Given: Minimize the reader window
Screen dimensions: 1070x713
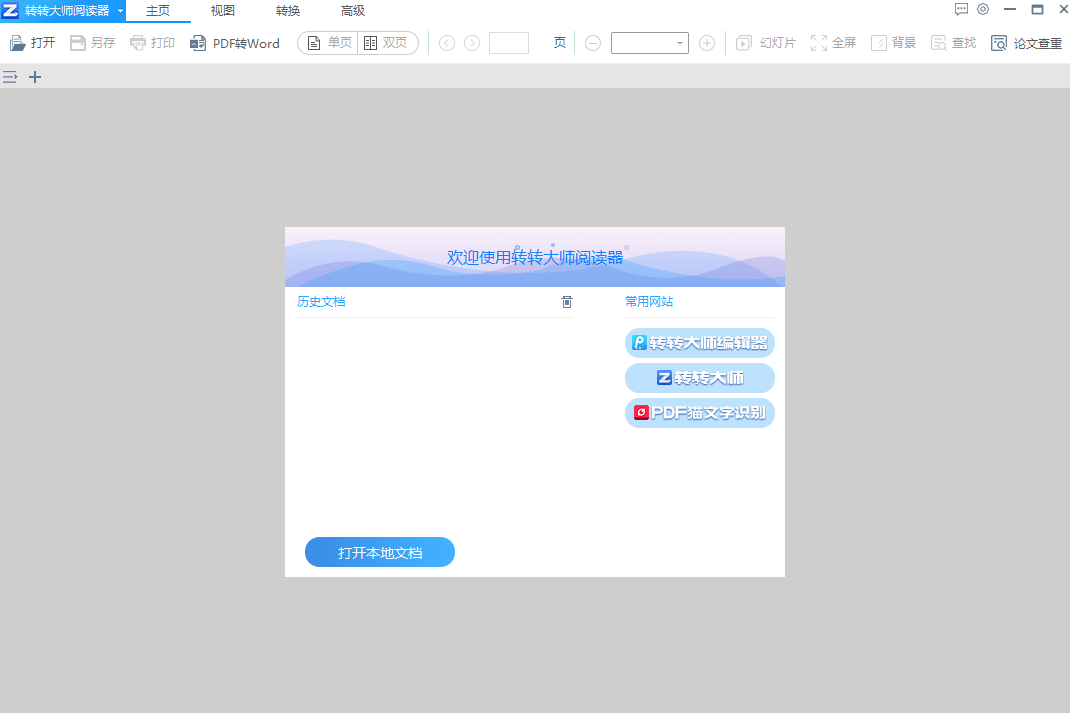Looking at the screenshot, I should pyautogui.click(x=1010, y=10).
